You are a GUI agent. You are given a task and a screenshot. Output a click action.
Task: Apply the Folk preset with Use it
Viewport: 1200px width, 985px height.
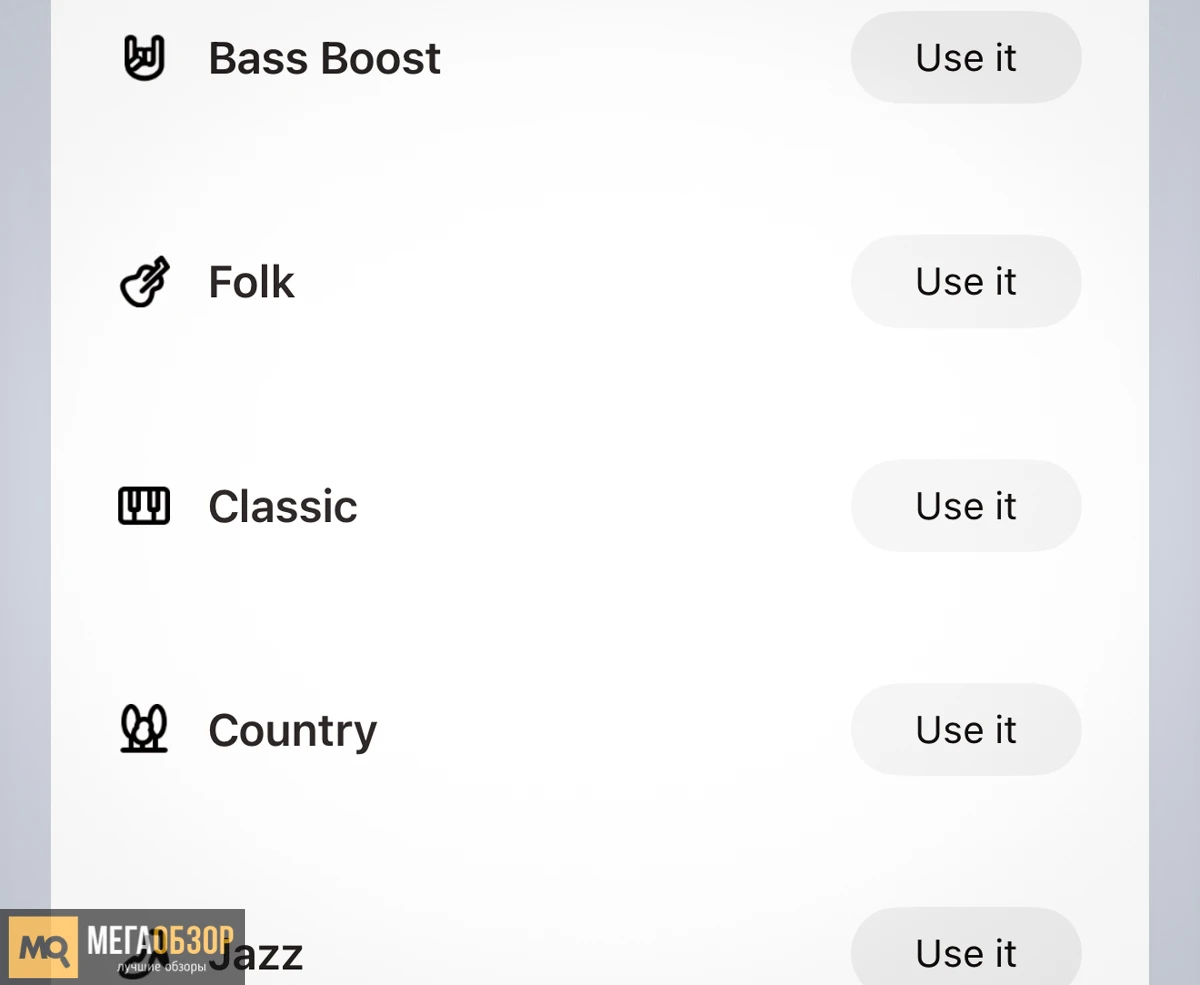(966, 281)
